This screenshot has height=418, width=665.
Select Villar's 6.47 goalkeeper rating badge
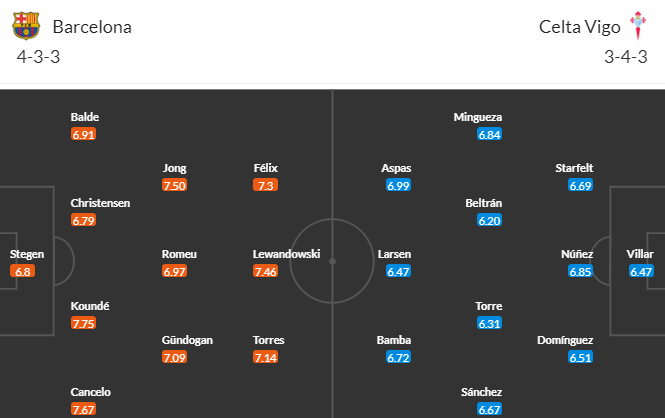coord(641,271)
